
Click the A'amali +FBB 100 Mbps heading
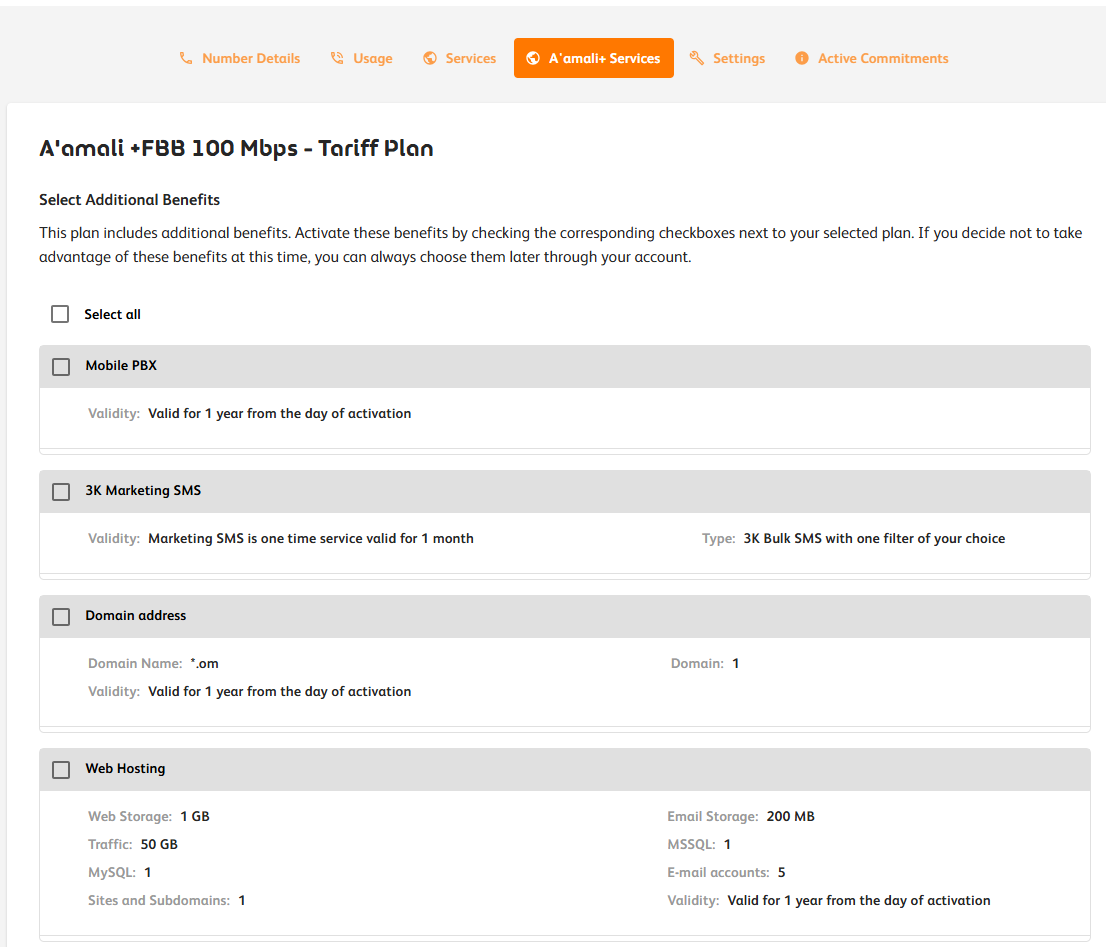pyautogui.click(x=236, y=149)
